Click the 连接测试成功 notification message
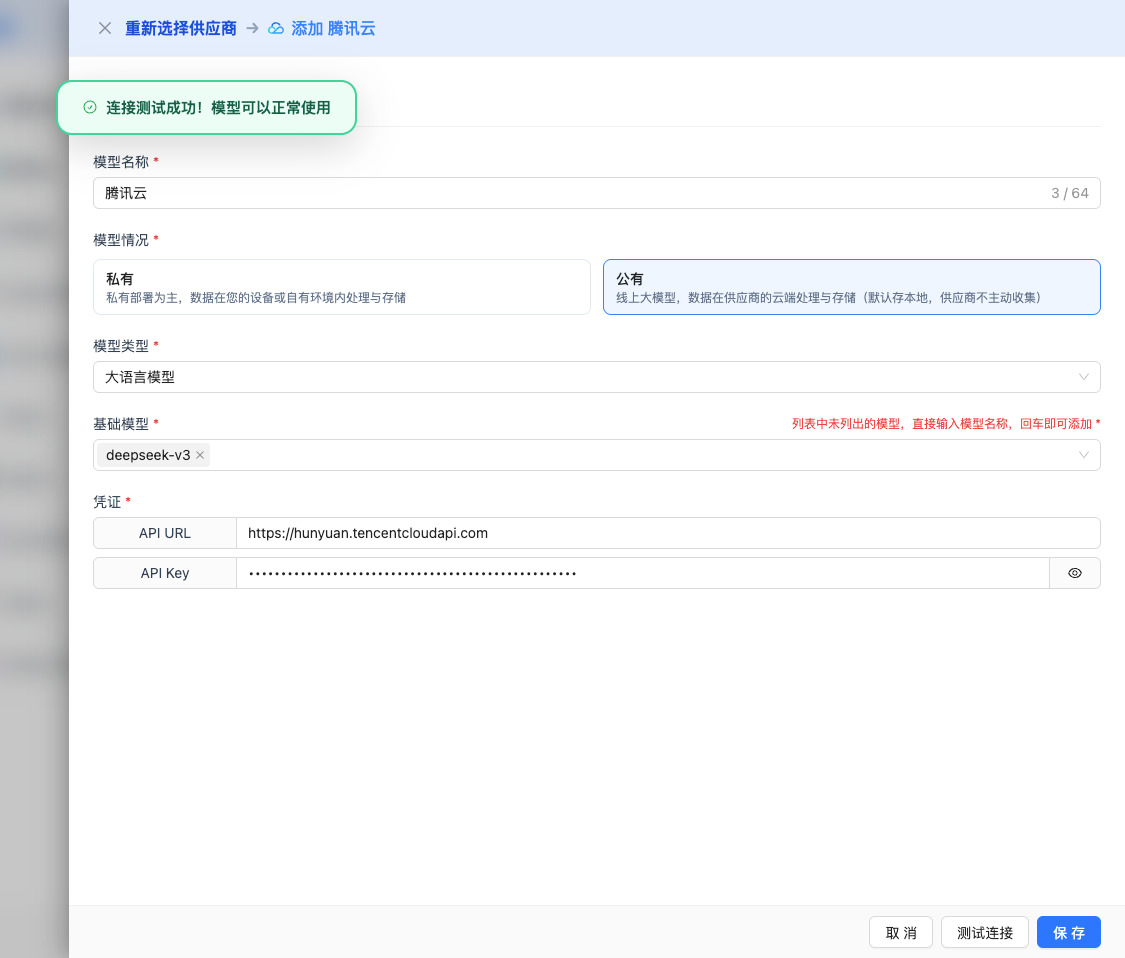Image resolution: width=1125 pixels, height=958 pixels. tap(218, 107)
